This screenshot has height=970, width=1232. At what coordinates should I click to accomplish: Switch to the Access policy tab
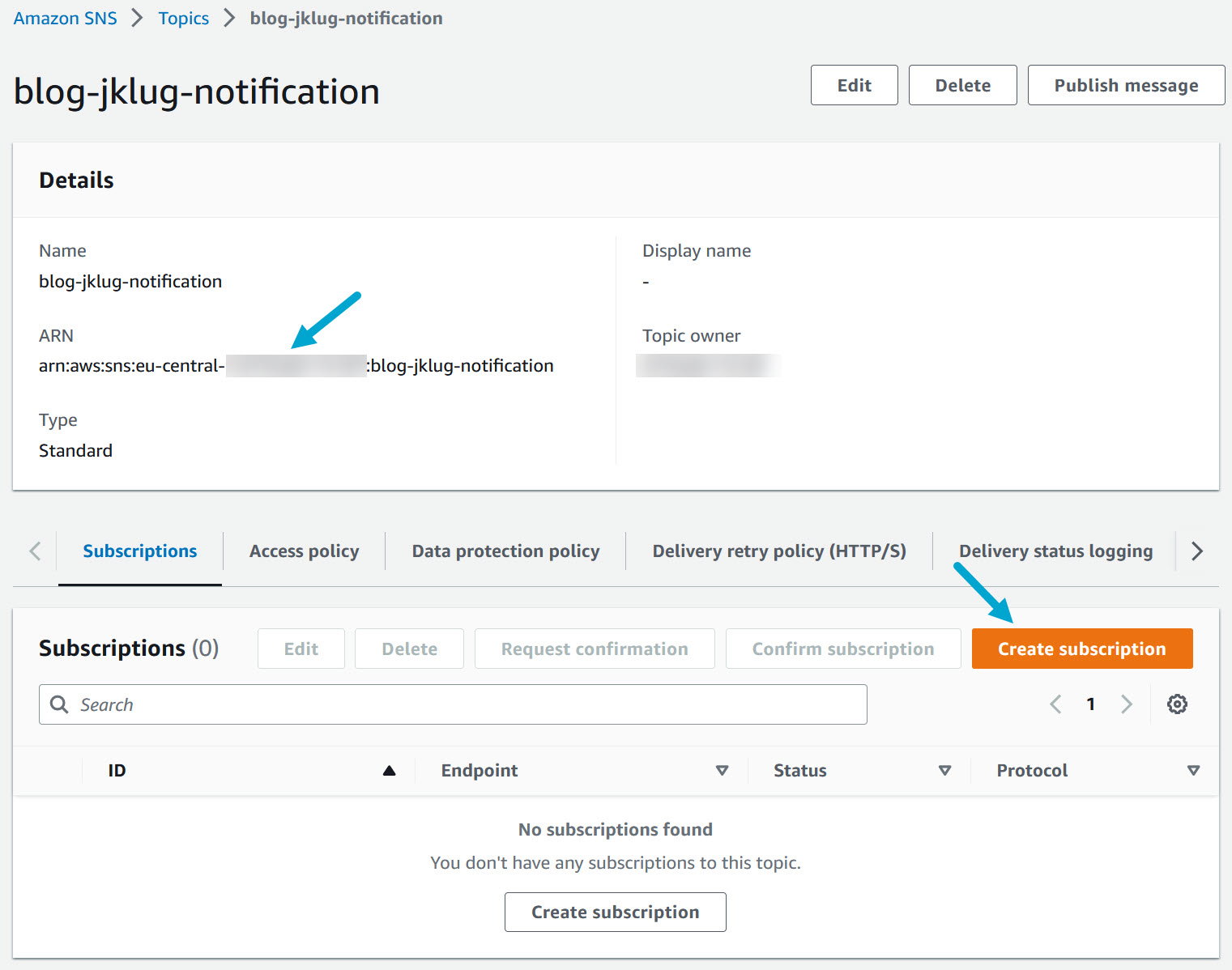(304, 551)
